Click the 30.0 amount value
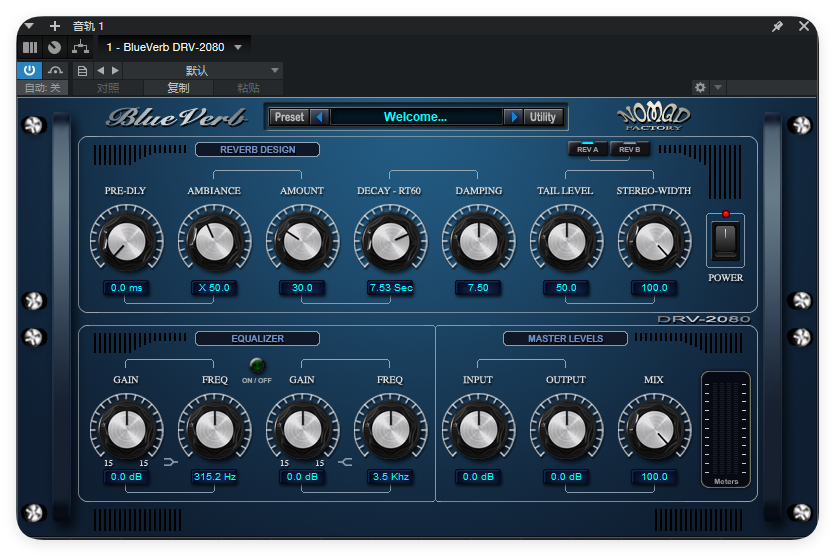This screenshot has width=835, height=556. pos(302,288)
